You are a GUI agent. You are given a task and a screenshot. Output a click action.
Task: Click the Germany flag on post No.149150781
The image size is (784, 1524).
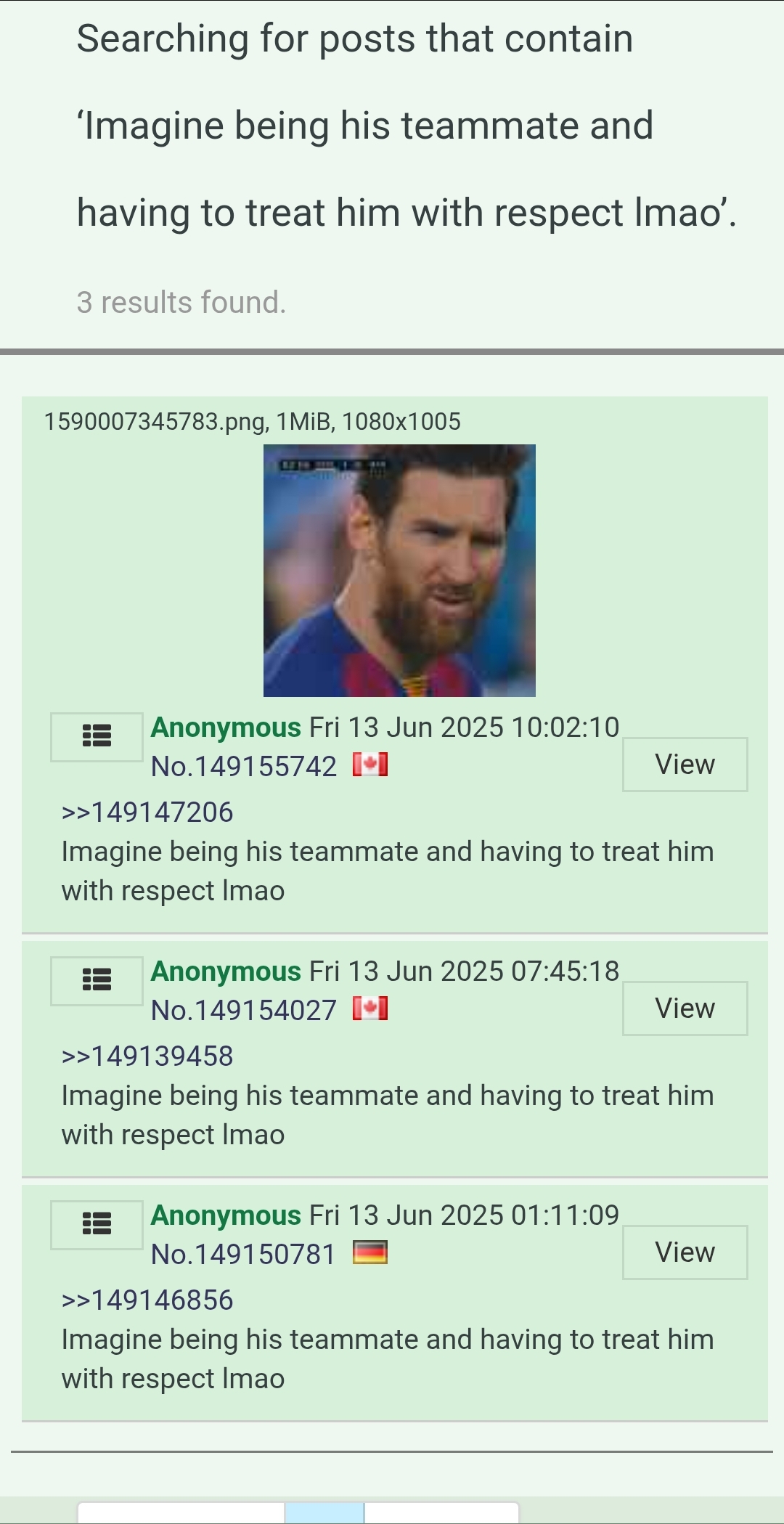370,1252
